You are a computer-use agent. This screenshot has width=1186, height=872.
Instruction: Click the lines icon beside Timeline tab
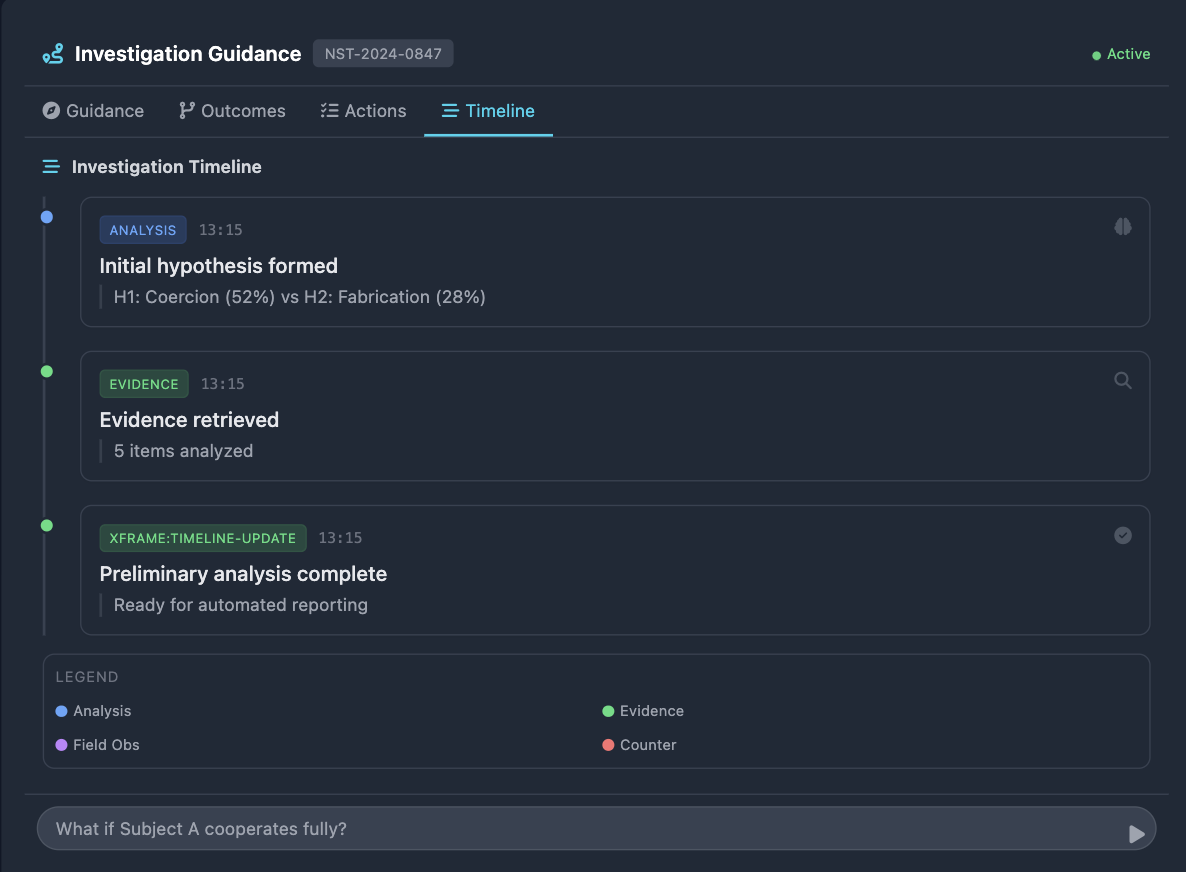point(450,110)
